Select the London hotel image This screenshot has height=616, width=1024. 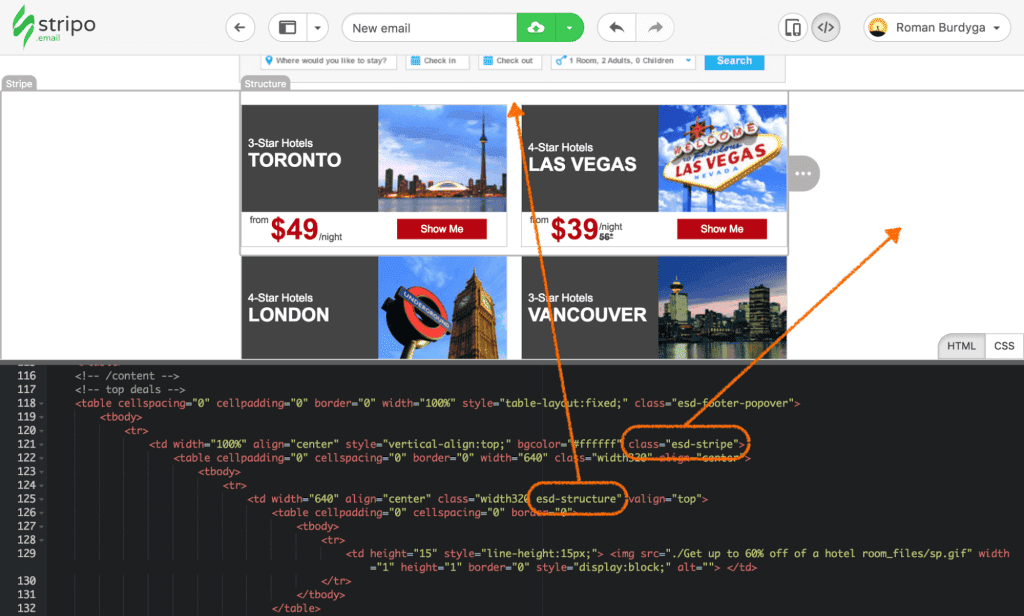pyautogui.click(x=442, y=307)
